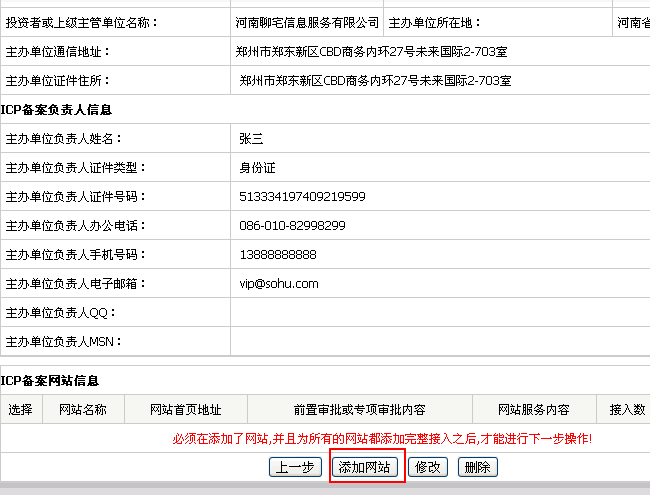This screenshot has height=495, width=650.
Task: Select the mobile number 13888888888
Action: (x=278, y=255)
